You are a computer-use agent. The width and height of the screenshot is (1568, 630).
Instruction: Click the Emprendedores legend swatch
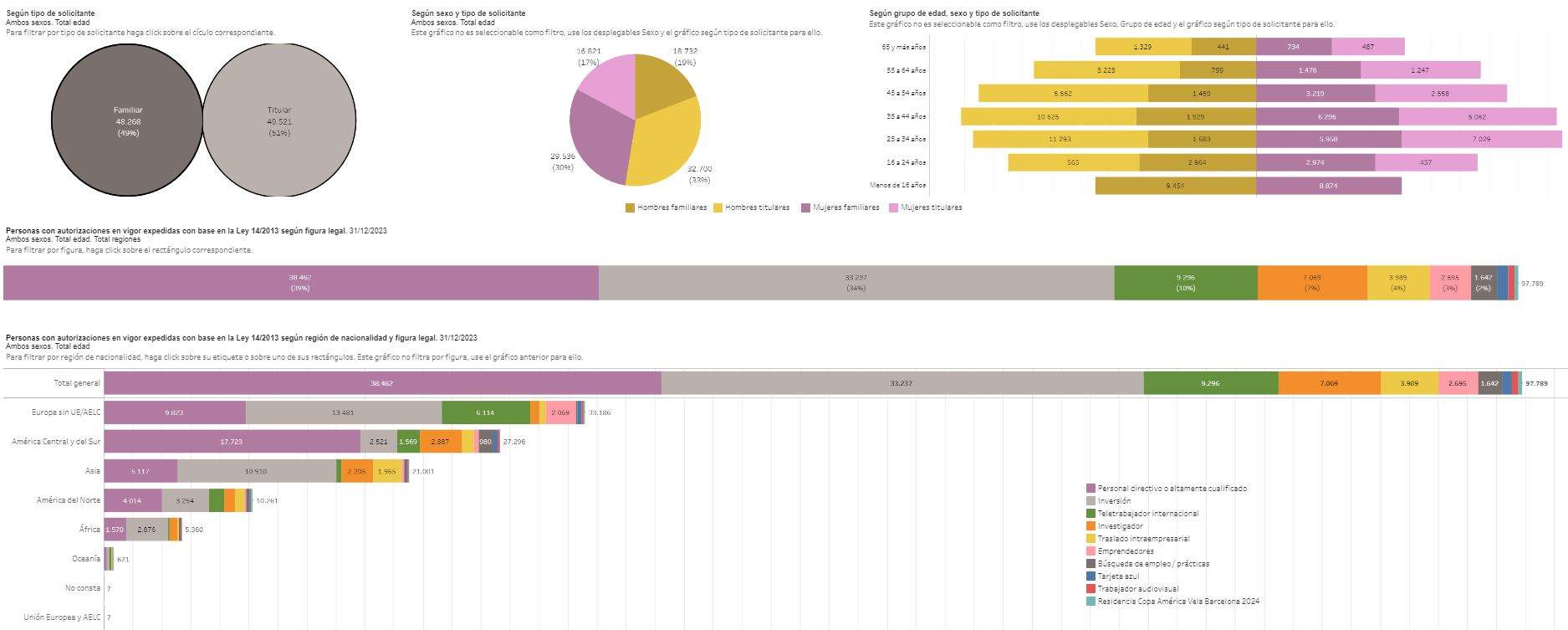(1090, 551)
